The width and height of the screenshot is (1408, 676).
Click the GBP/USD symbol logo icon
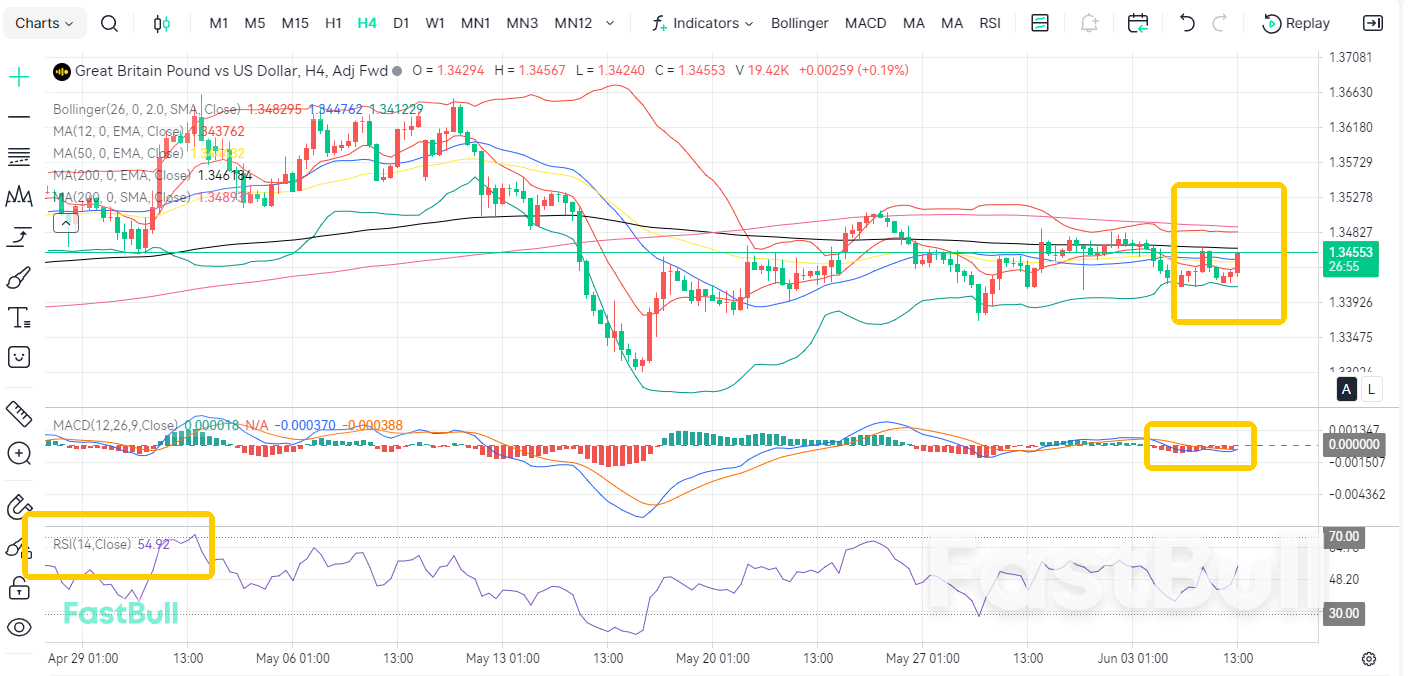click(62, 71)
